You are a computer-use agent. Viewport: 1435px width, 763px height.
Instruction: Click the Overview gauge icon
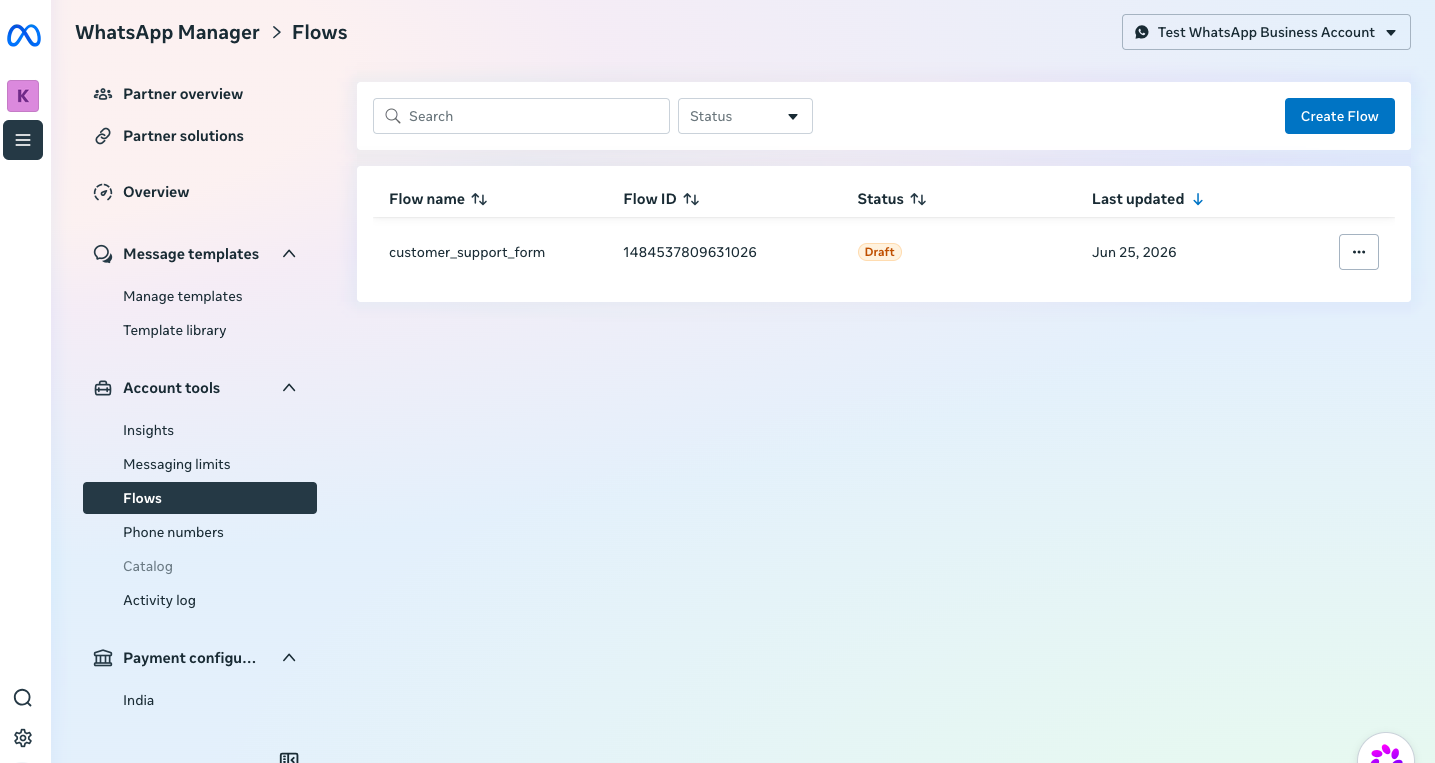pos(102,192)
